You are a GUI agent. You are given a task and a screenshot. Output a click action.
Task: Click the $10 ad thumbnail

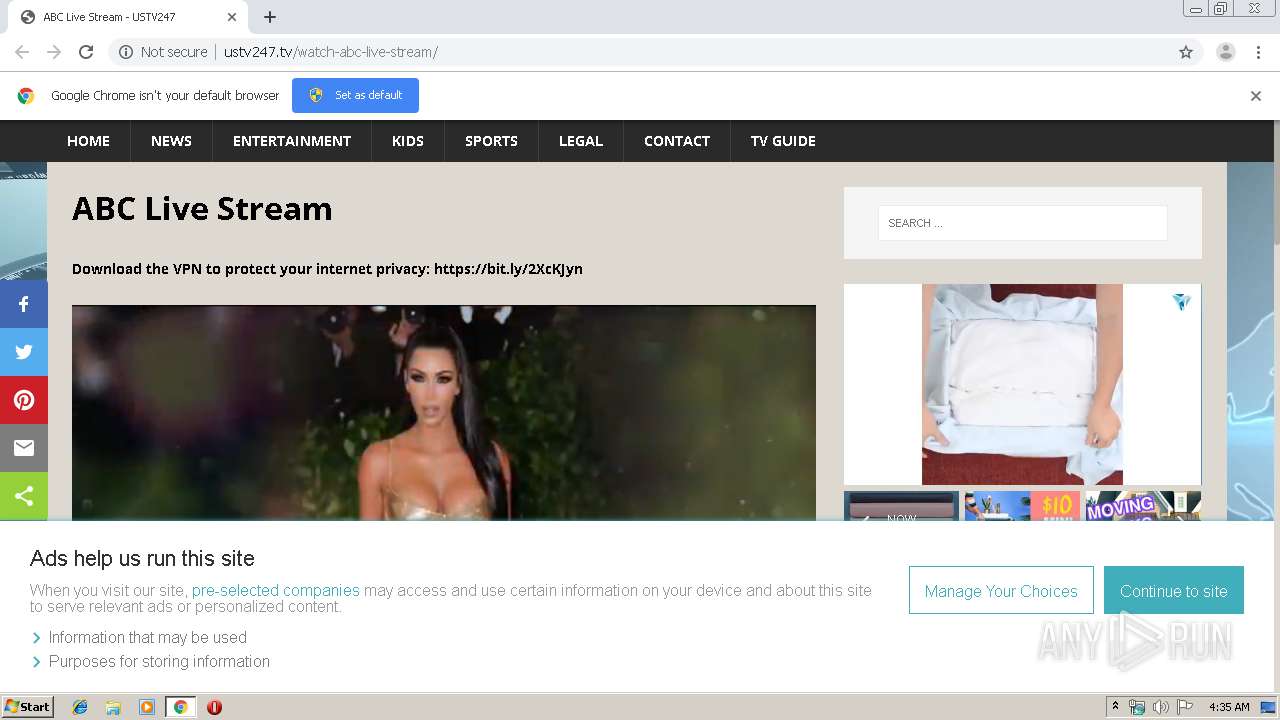tap(1022, 506)
